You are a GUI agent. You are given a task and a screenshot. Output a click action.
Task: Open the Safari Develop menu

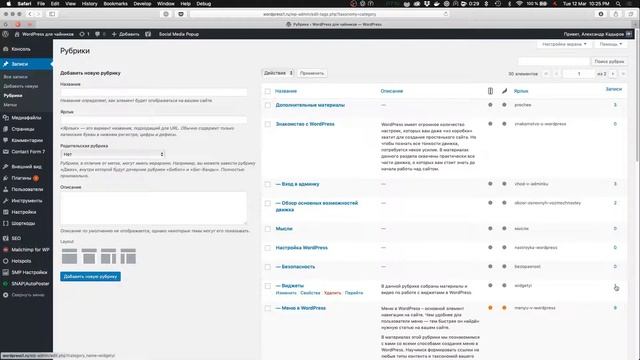point(142,4)
